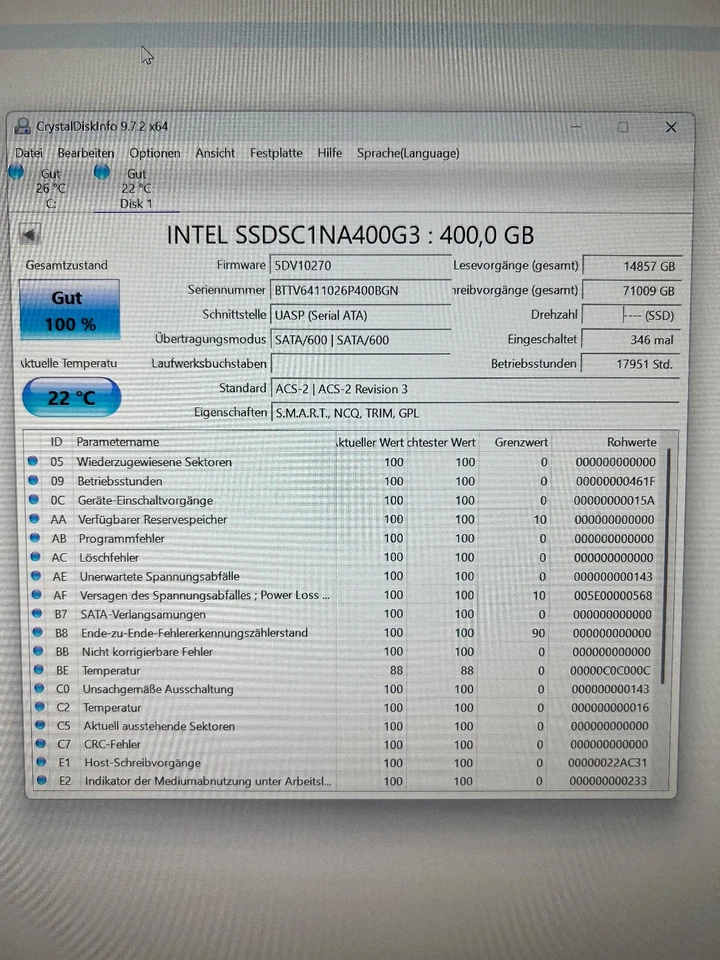Open the Bearbeiten menu

point(86,153)
